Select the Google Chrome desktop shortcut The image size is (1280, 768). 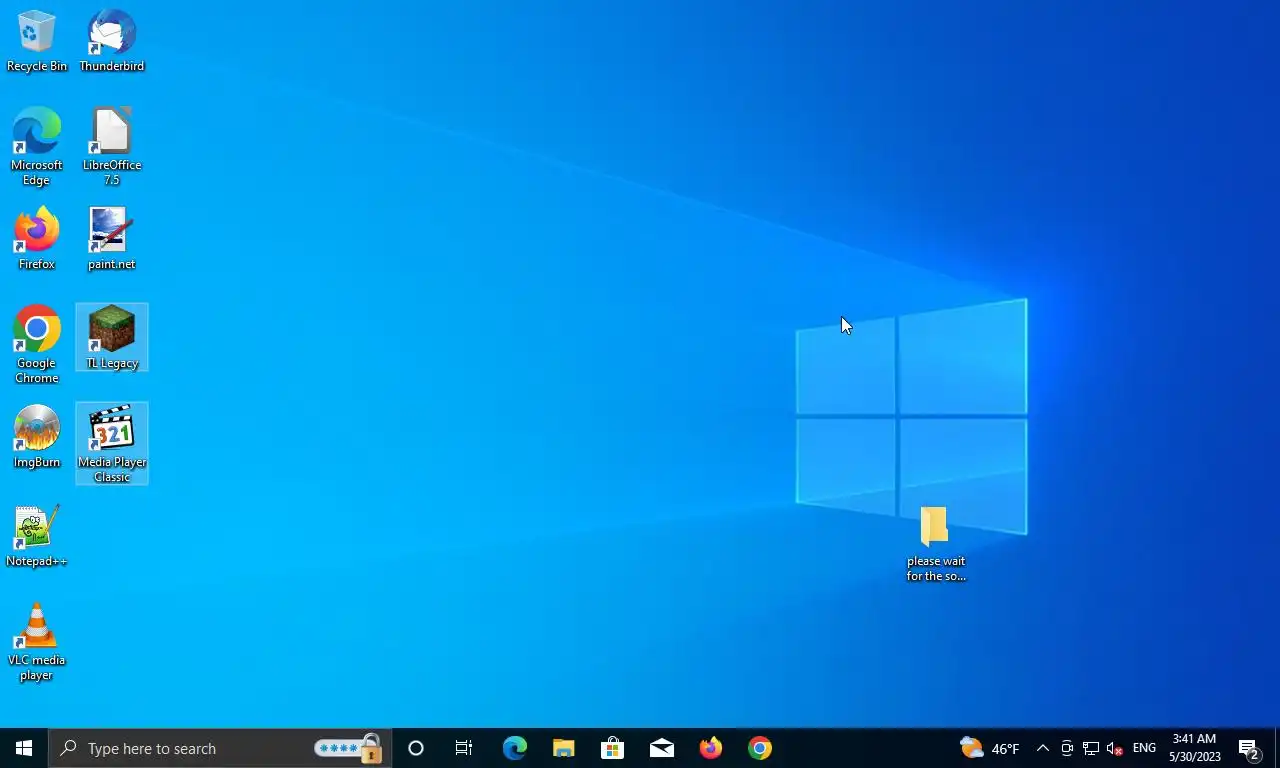[37, 345]
